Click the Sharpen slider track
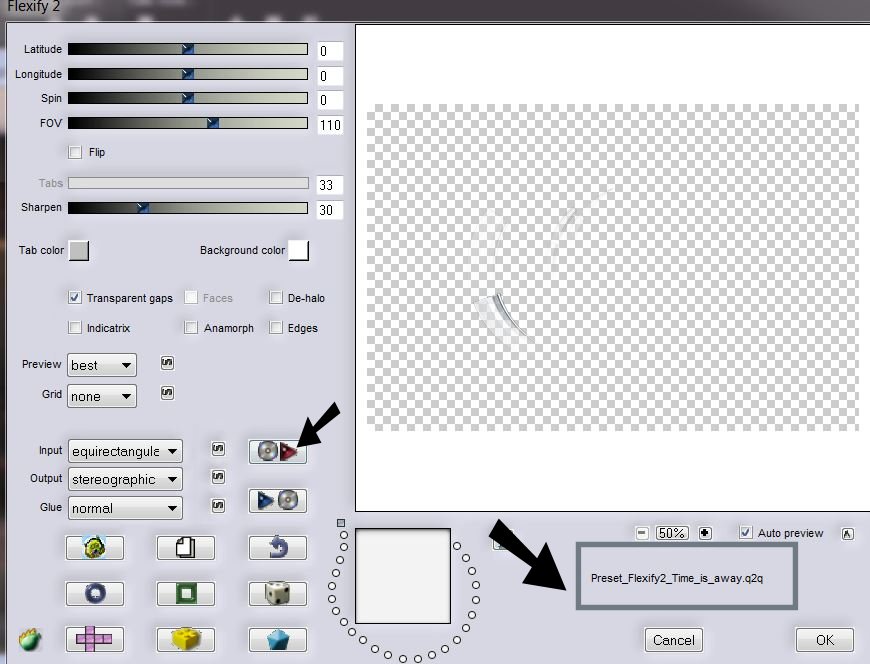This screenshot has width=870, height=664. coord(188,207)
